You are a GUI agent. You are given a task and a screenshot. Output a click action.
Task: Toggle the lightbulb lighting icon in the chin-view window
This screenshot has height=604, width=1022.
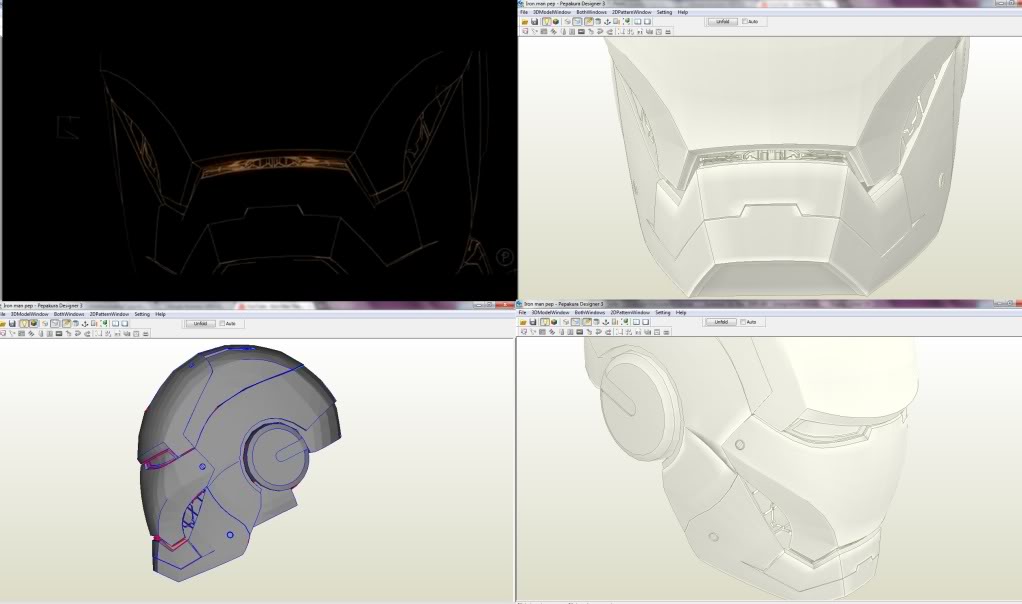(x=546, y=22)
